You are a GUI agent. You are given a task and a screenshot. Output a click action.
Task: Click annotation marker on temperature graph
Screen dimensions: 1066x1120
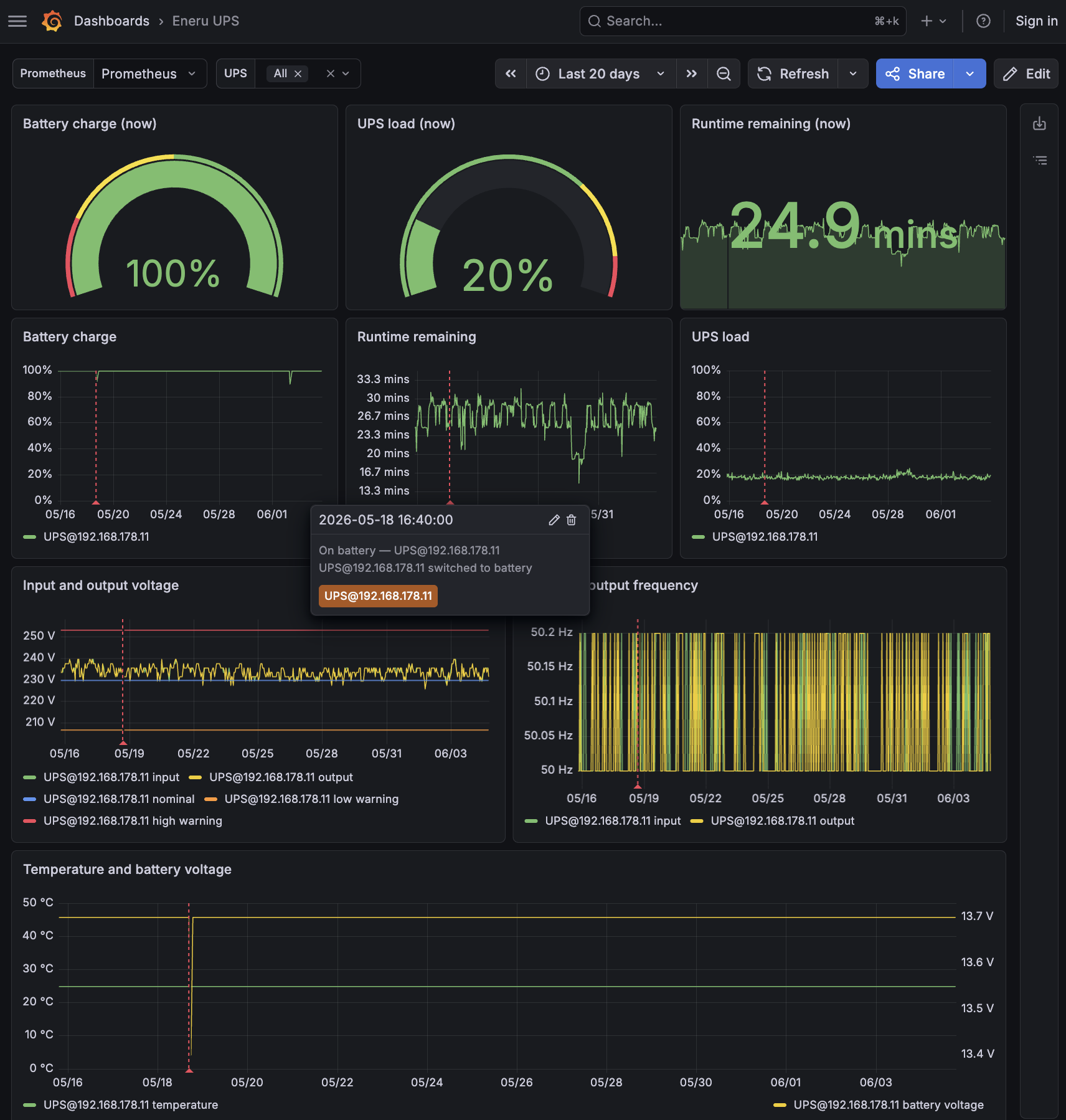click(x=189, y=1070)
